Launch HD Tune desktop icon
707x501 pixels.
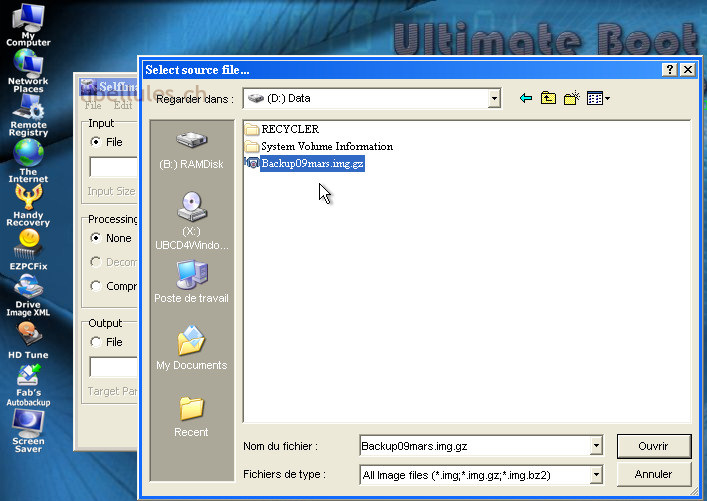pyautogui.click(x=28, y=340)
